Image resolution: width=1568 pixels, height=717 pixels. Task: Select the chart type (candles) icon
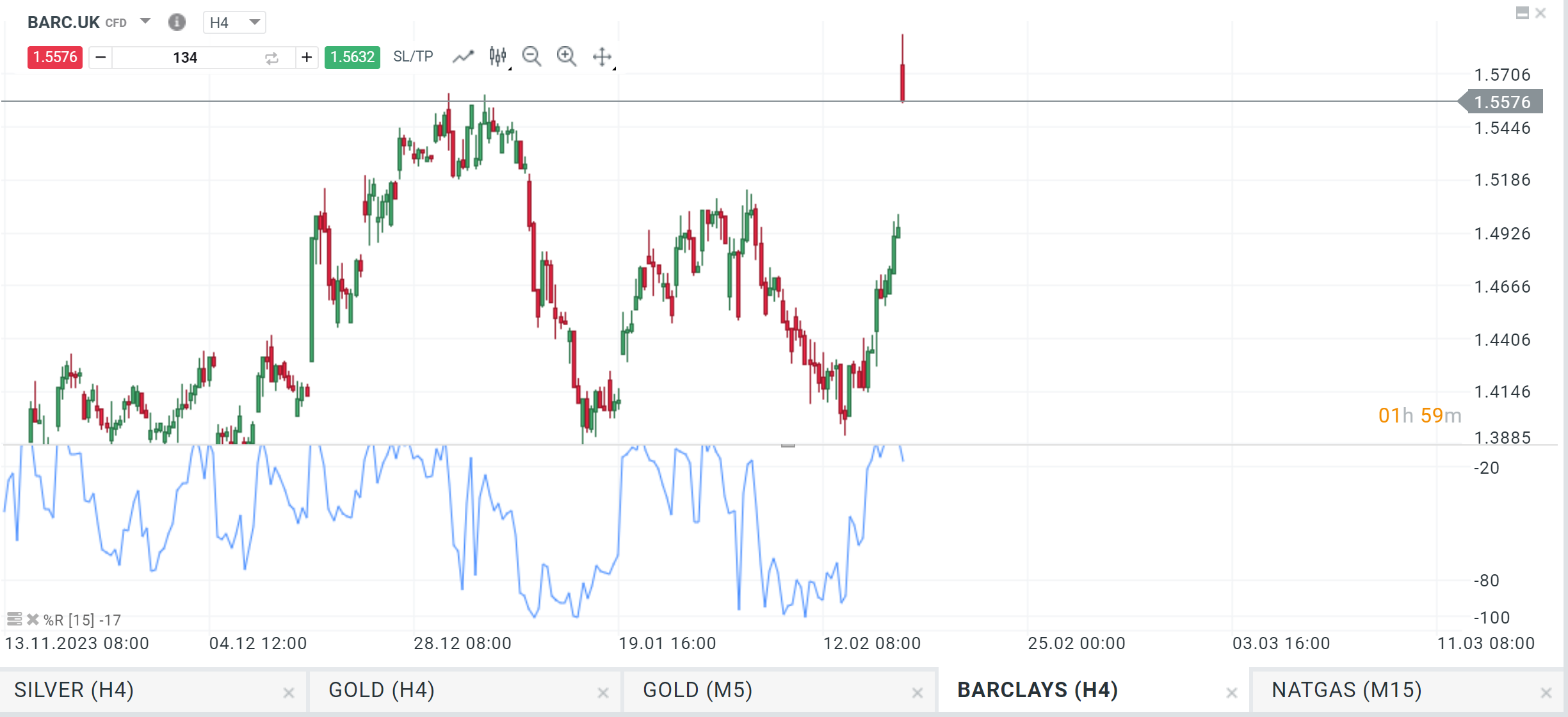pyautogui.click(x=497, y=56)
